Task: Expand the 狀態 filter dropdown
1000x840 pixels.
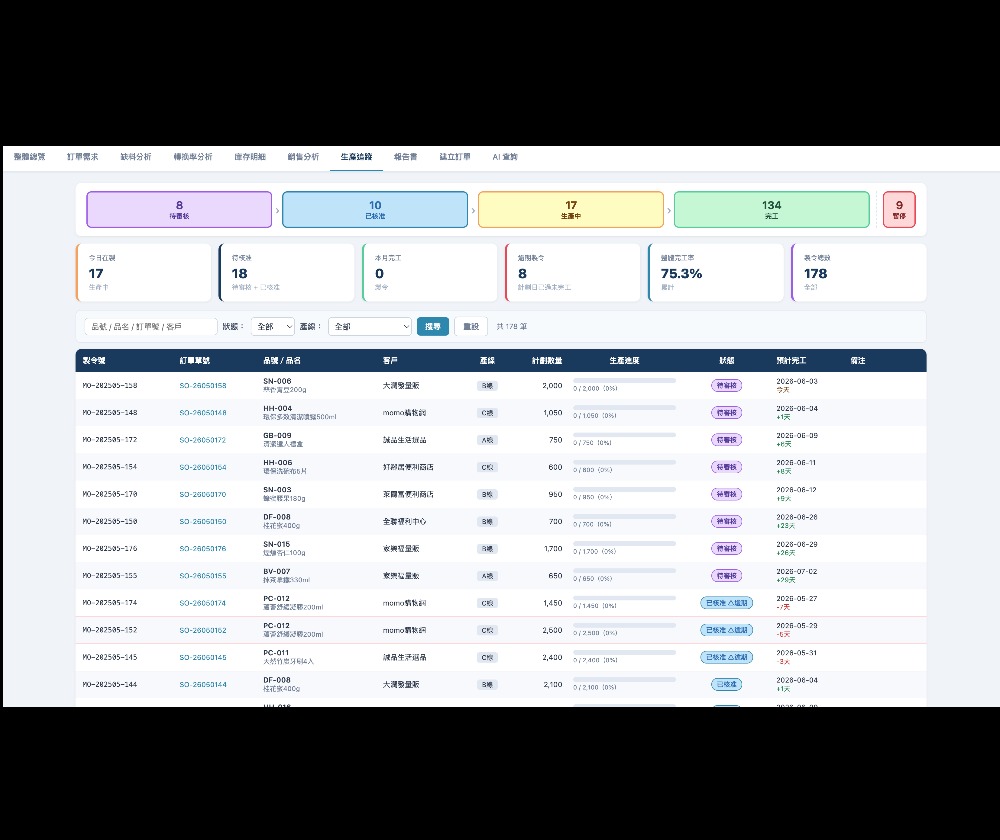Action: coord(272,327)
